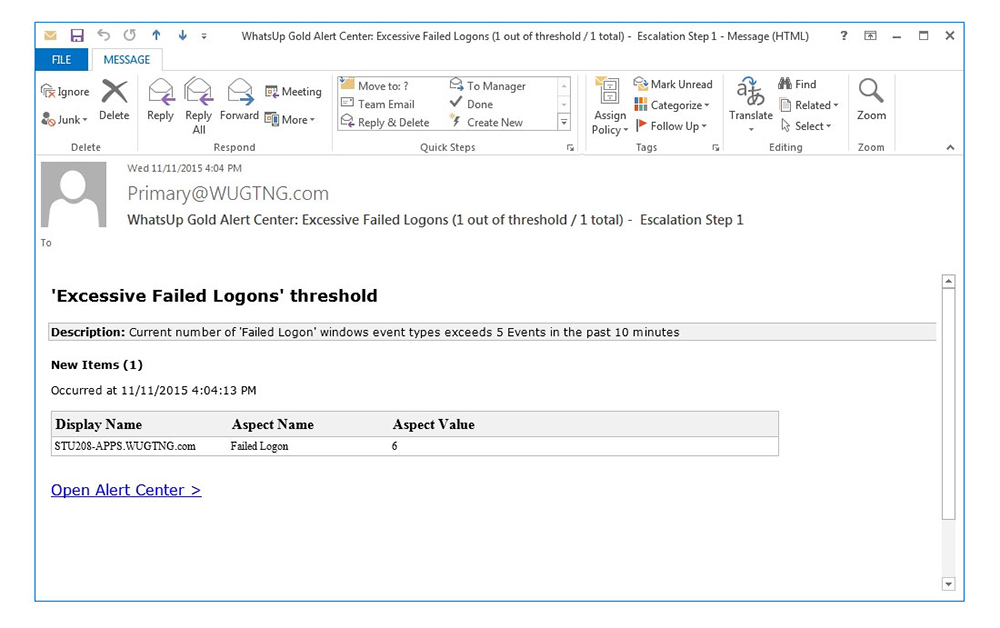Click the scrollbar up arrow
The image size is (1000, 628).
[948, 281]
